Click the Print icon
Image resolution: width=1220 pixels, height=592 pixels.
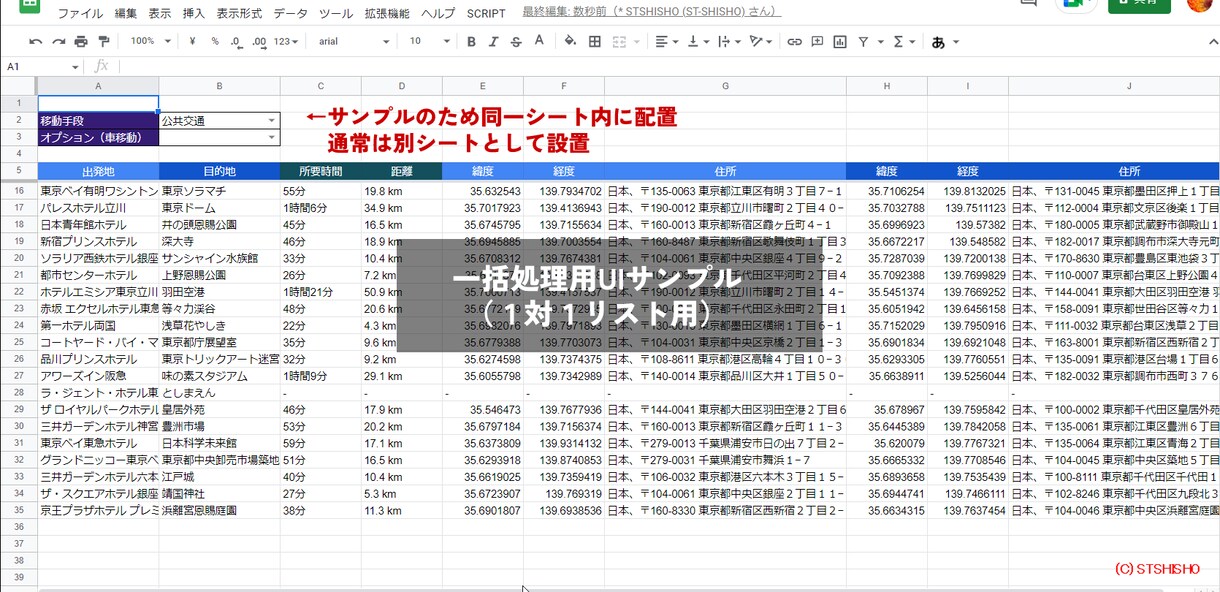pos(80,41)
